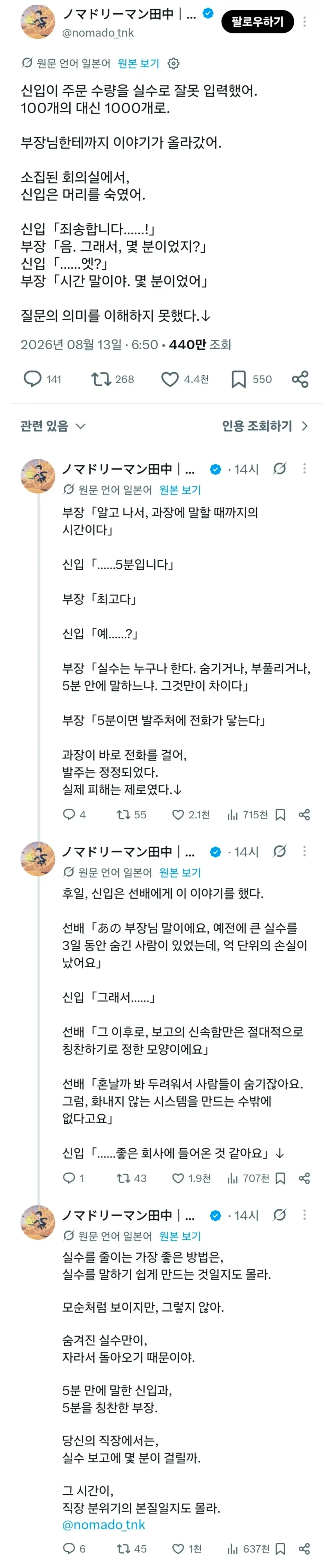The image size is (332, 1568).
Task: Open the more options menu beside 팔로우하기
Action: coord(305,22)
